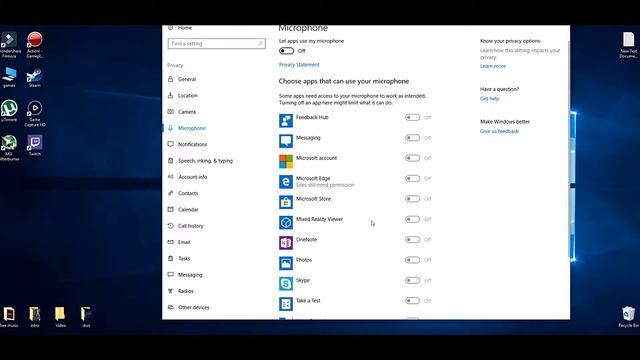Click the Feedback Hub app icon
The width and height of the screenshot is (640, 360).
coord(286,120)
